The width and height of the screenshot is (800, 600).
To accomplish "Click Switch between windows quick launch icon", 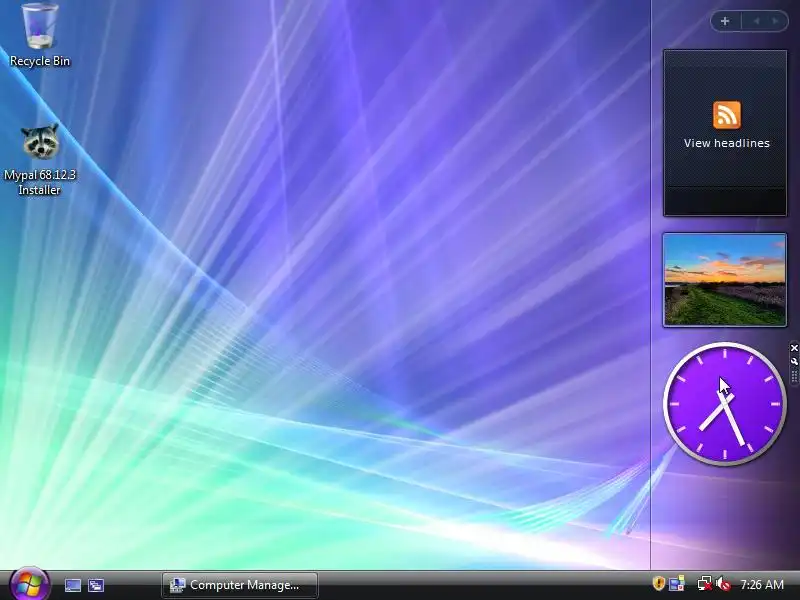I will tap(96, 585).
